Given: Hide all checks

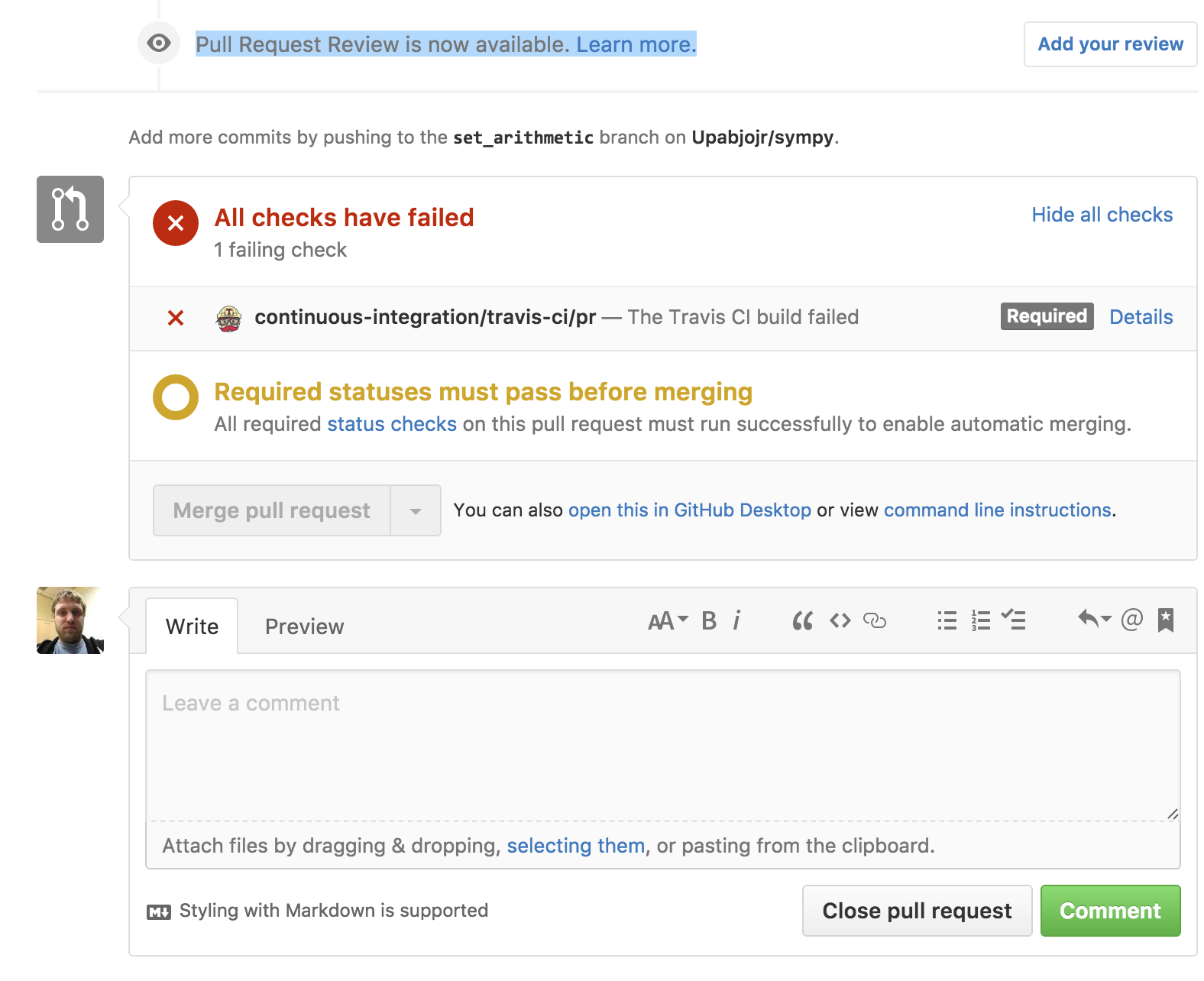Looking at the screenshot, I should [x=1102, y=215].
